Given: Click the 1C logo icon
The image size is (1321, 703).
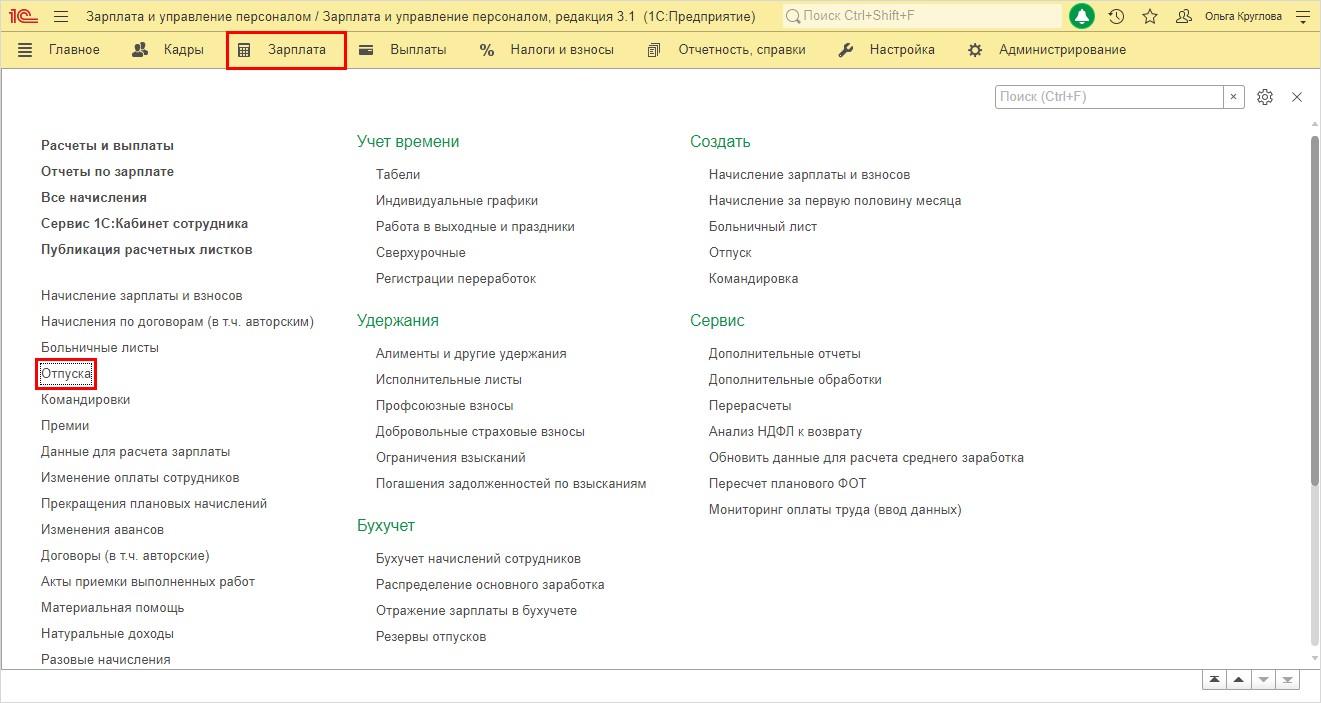Looking at the screenshot, I should click(x=24, y=16).
